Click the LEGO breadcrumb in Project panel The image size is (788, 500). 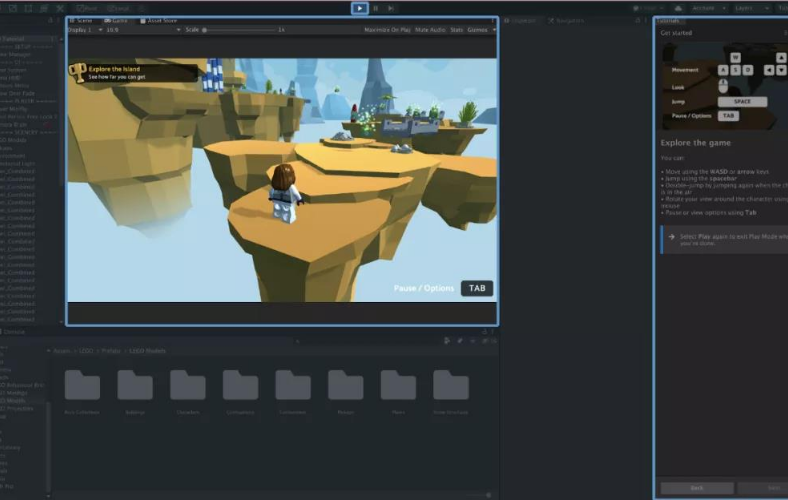click(86, 351)
